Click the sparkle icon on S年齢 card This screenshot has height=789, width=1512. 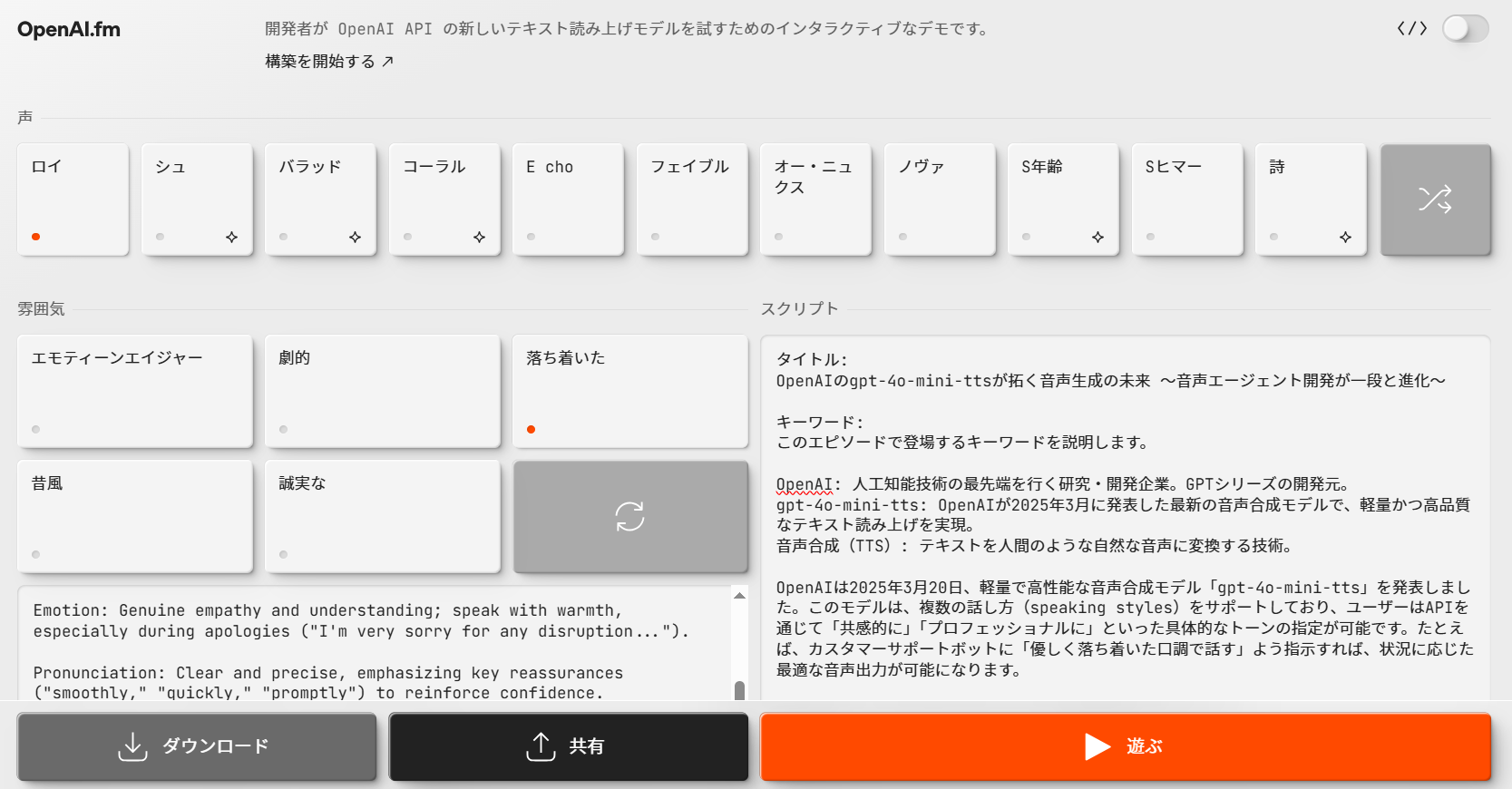[1098, 237]
